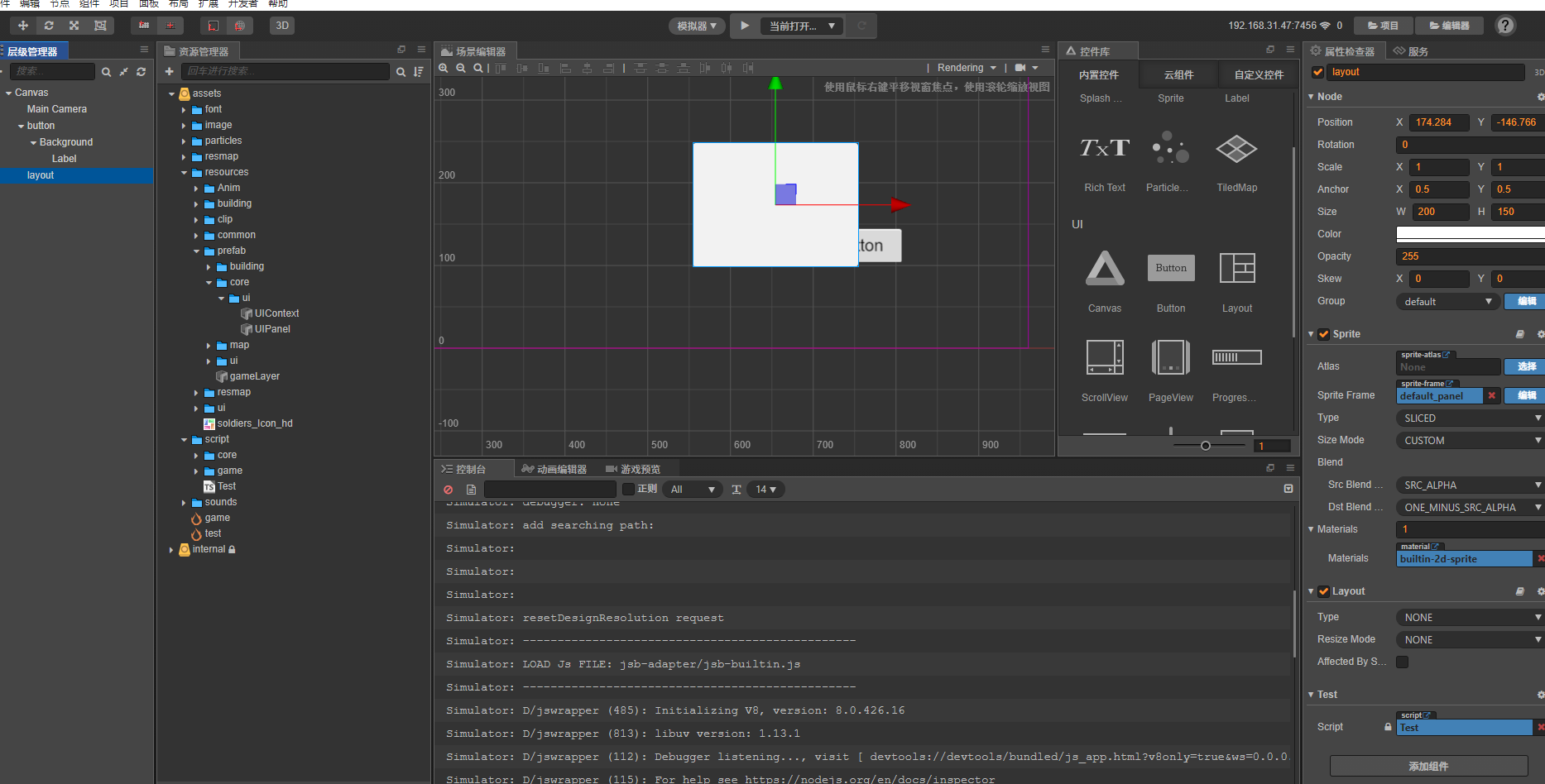Zoom out the scene editor view

pos(461,68)
